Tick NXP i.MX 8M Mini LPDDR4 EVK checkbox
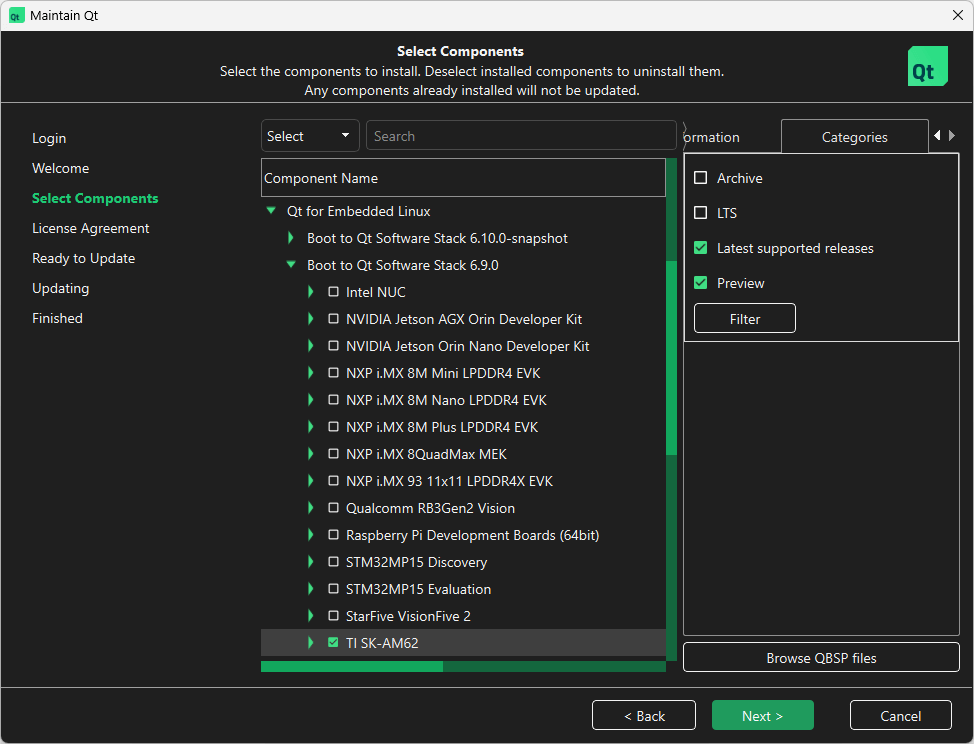This screenshot has width=974, height=744. 334,373
